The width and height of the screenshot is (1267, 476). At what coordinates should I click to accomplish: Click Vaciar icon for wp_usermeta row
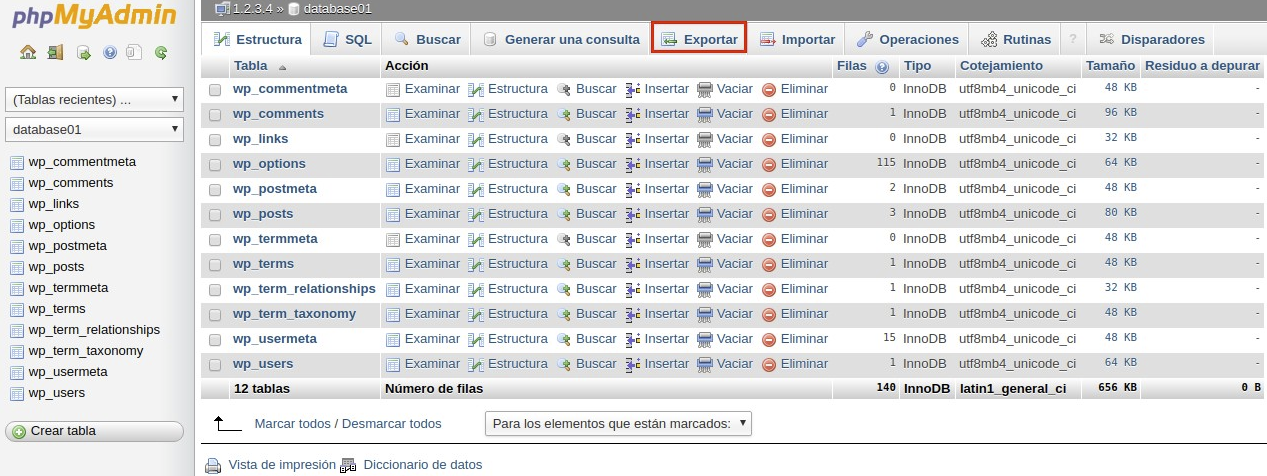pos(705,339)
